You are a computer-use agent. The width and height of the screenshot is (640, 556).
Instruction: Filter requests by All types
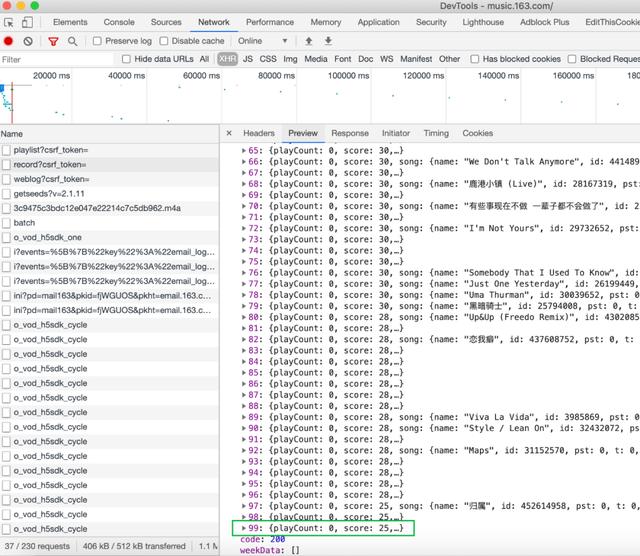(204, 59)
